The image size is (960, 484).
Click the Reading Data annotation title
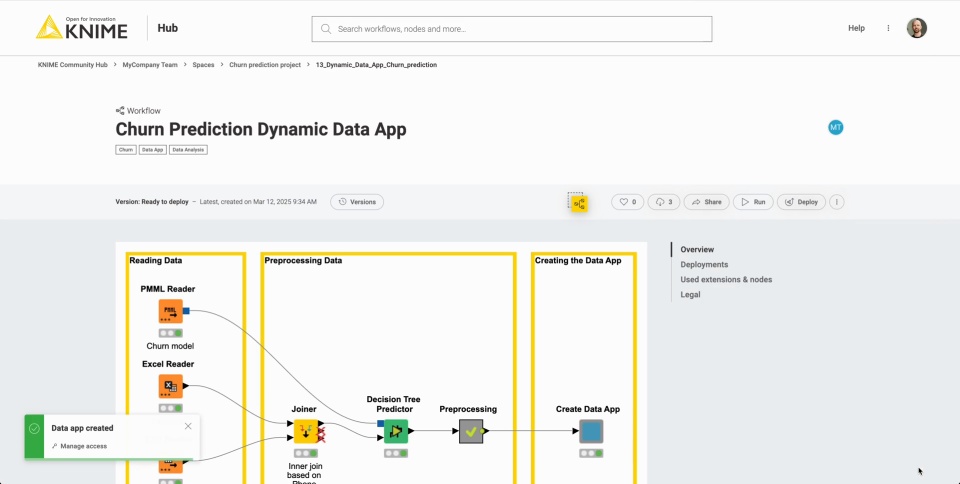[x=156, y=261]
